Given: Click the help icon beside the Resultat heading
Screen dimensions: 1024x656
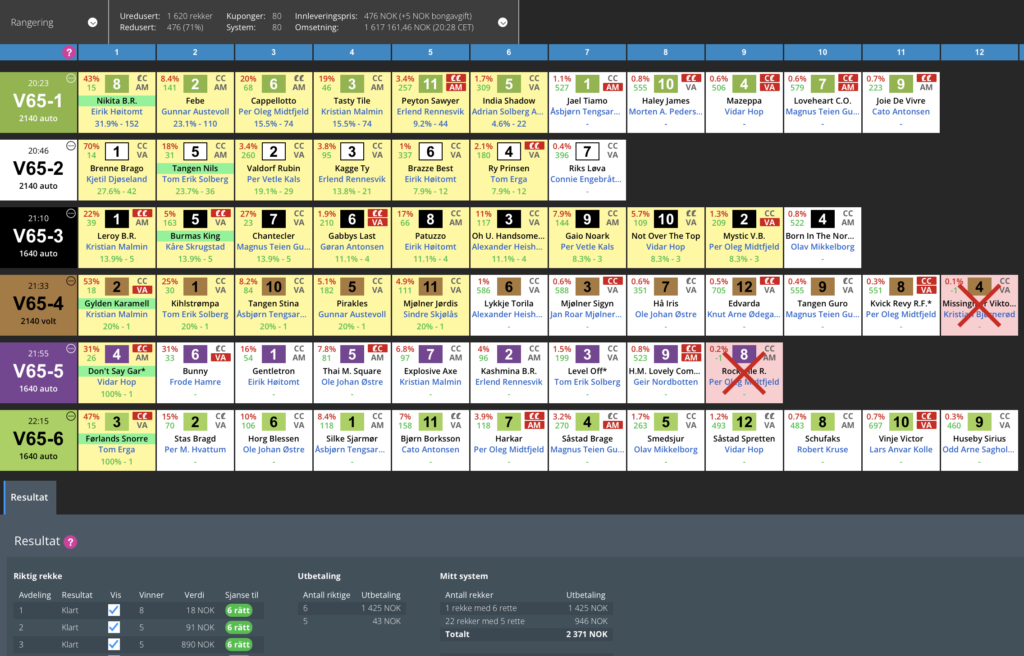Looking at the screenshot, I should coord(71,542).
